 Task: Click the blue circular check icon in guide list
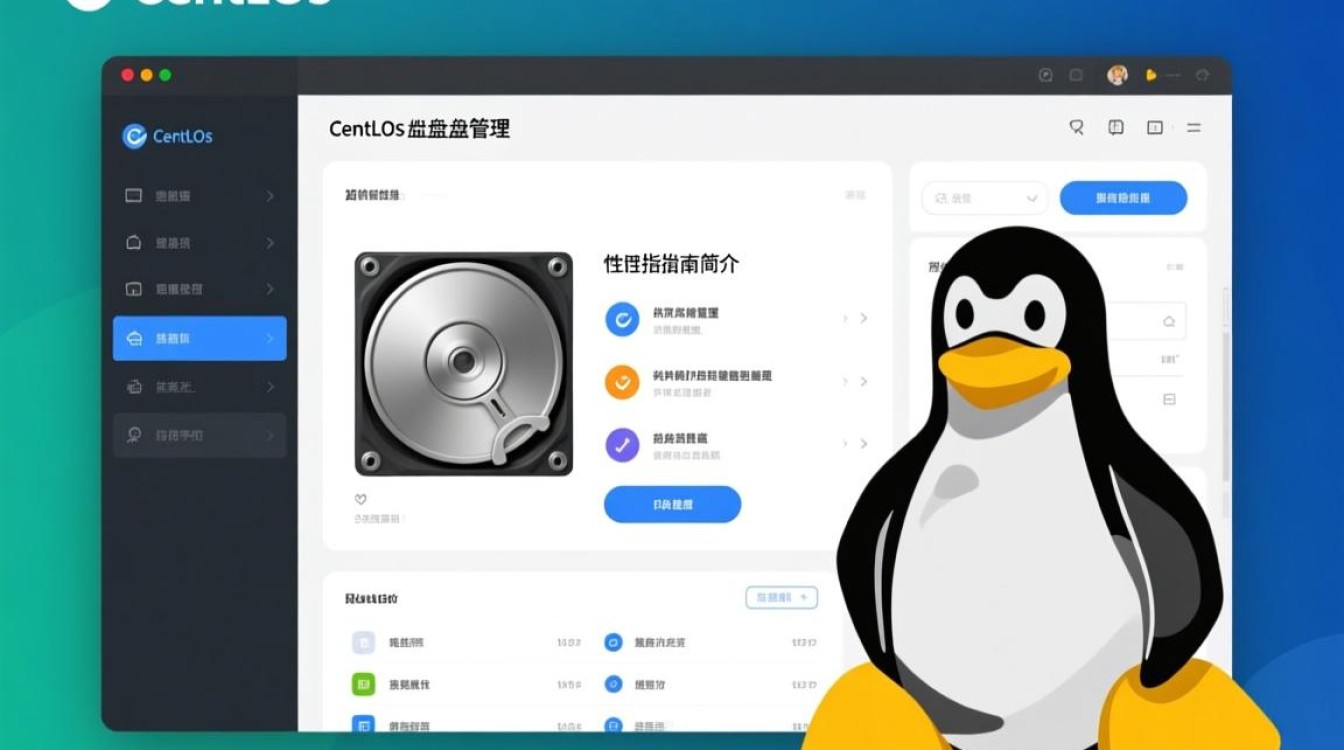click(x=622, y=319)
